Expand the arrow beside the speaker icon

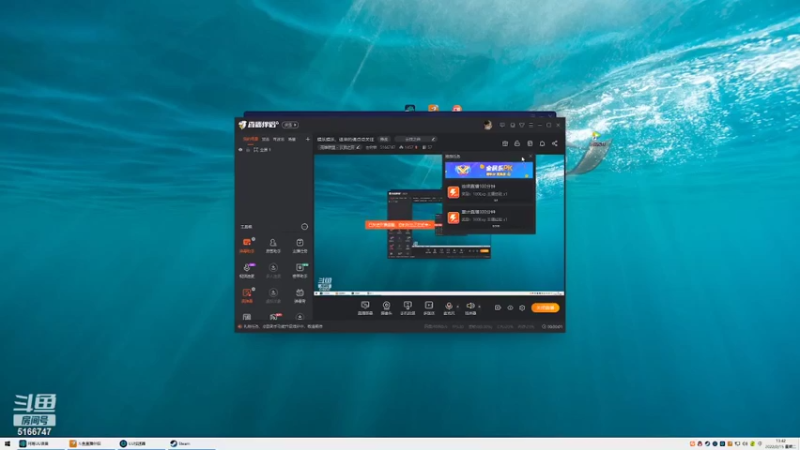click(x=479, y=307)
